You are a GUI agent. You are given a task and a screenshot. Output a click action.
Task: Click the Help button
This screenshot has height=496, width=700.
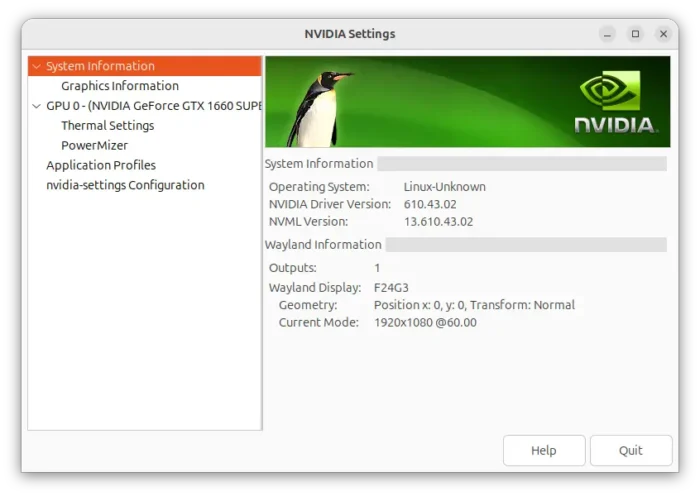(544, 450)
